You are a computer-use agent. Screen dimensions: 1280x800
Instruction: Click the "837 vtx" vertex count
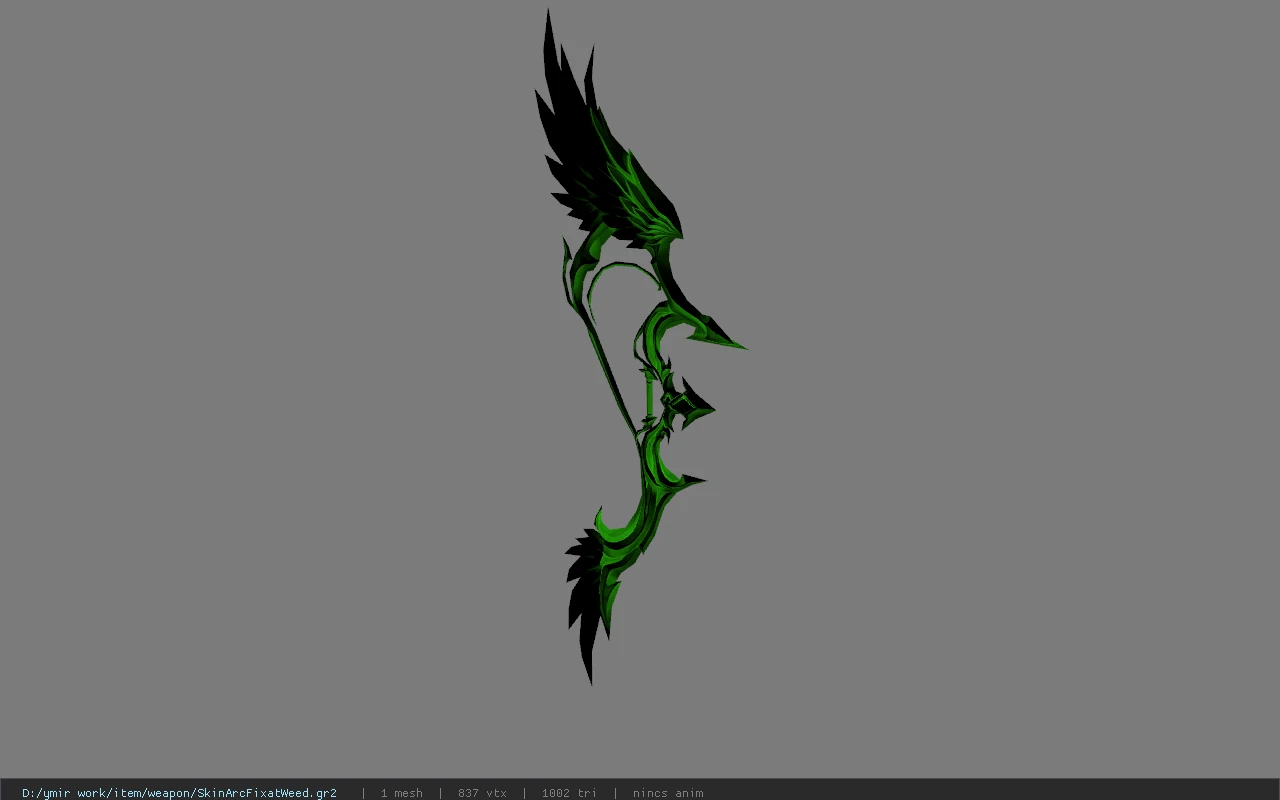[x=482, y=793]
